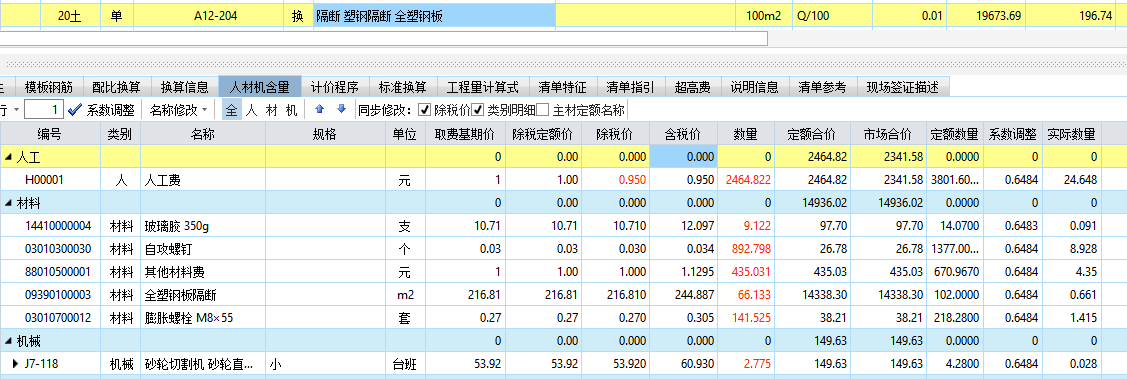Screen dimensions: 1127x379
Task: Open the 工程量计算式 tab
Action: click(x=483, y=87)
